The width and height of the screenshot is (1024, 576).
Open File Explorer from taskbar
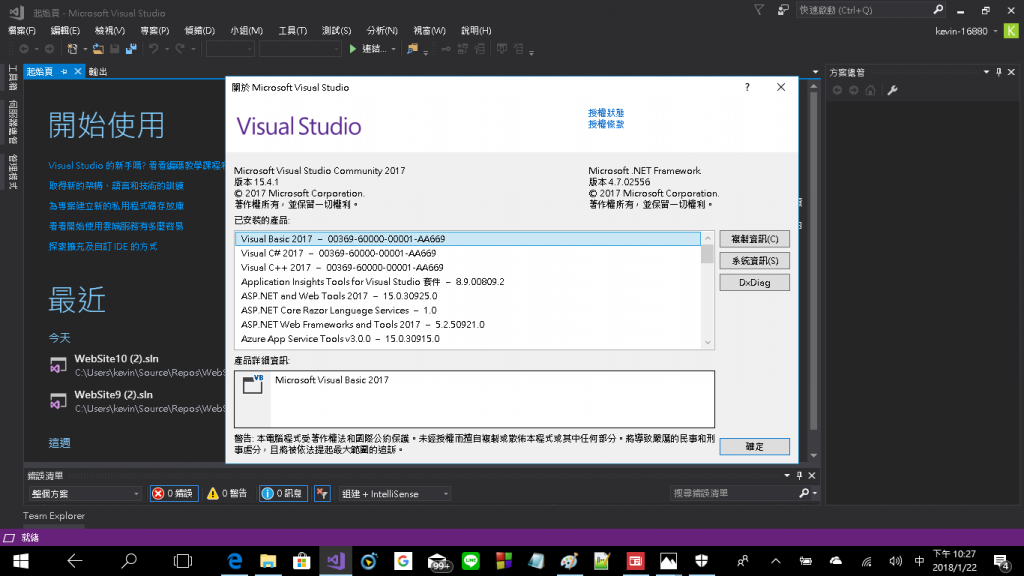click(268, 561)
